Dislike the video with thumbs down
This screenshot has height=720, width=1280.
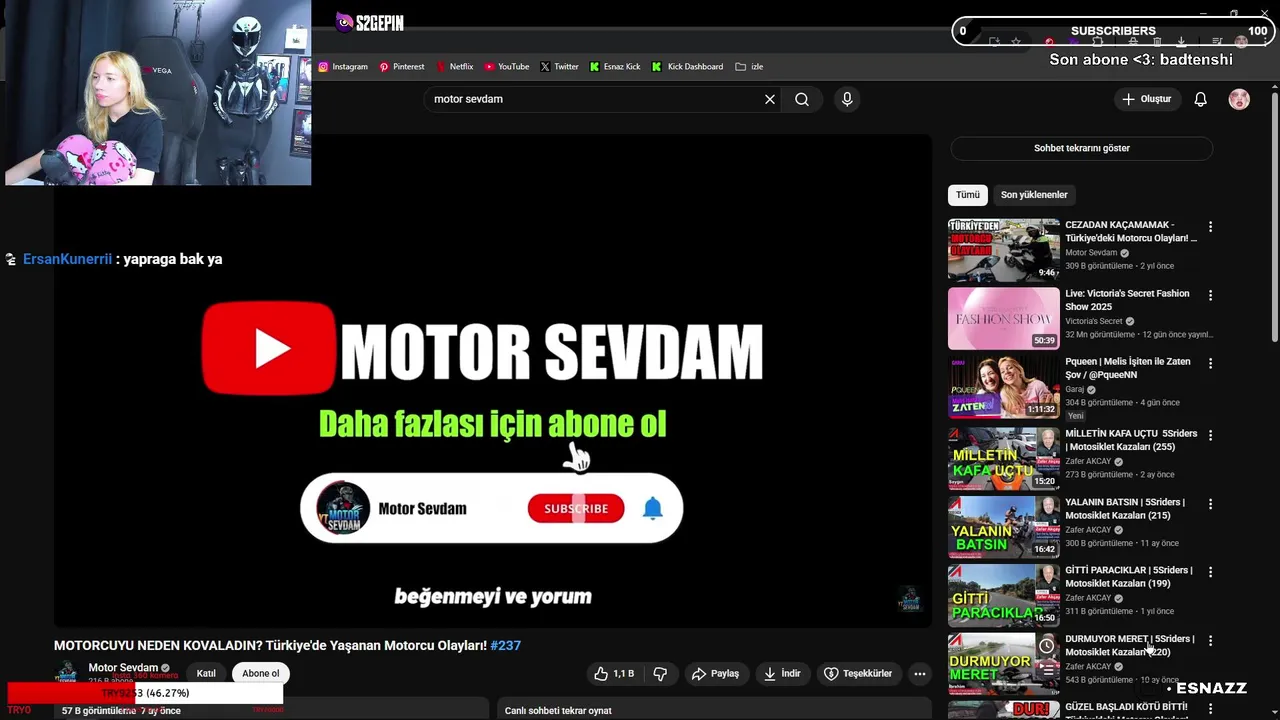coord(660,674)
